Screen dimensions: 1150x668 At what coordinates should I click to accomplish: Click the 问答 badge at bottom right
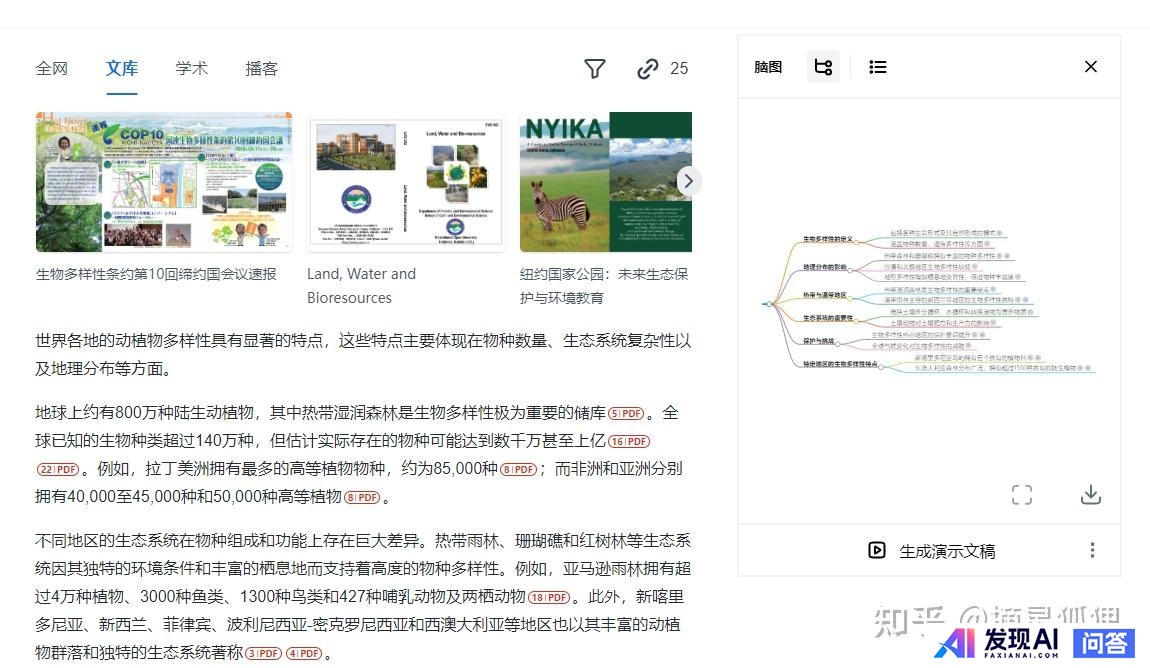tap(1103, 642)
